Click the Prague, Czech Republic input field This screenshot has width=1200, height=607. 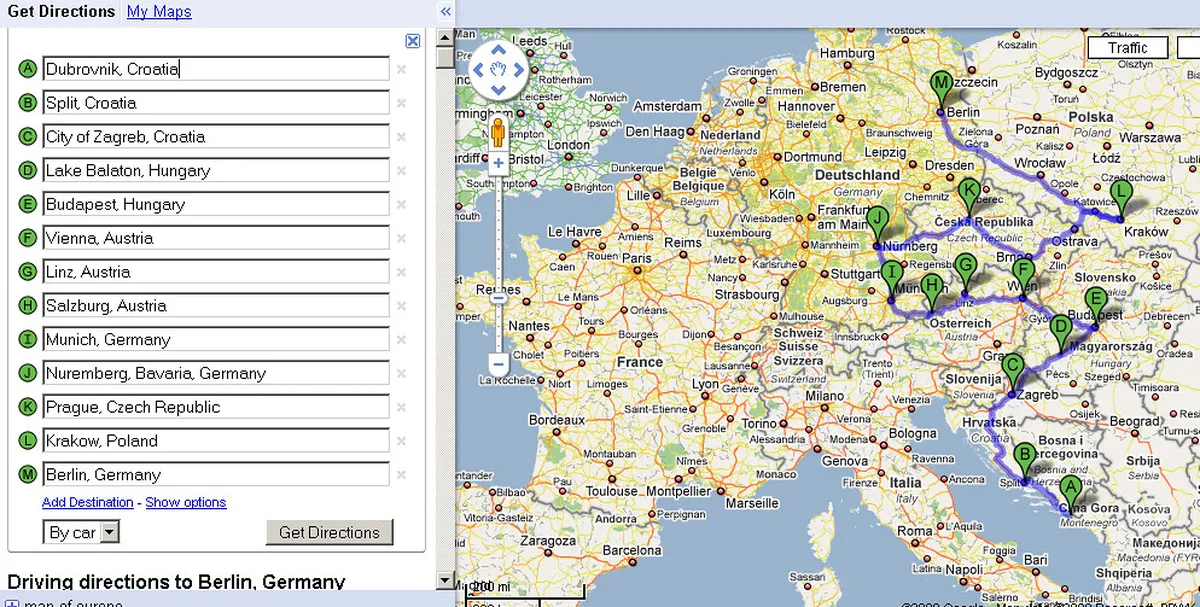click(216, 407)
